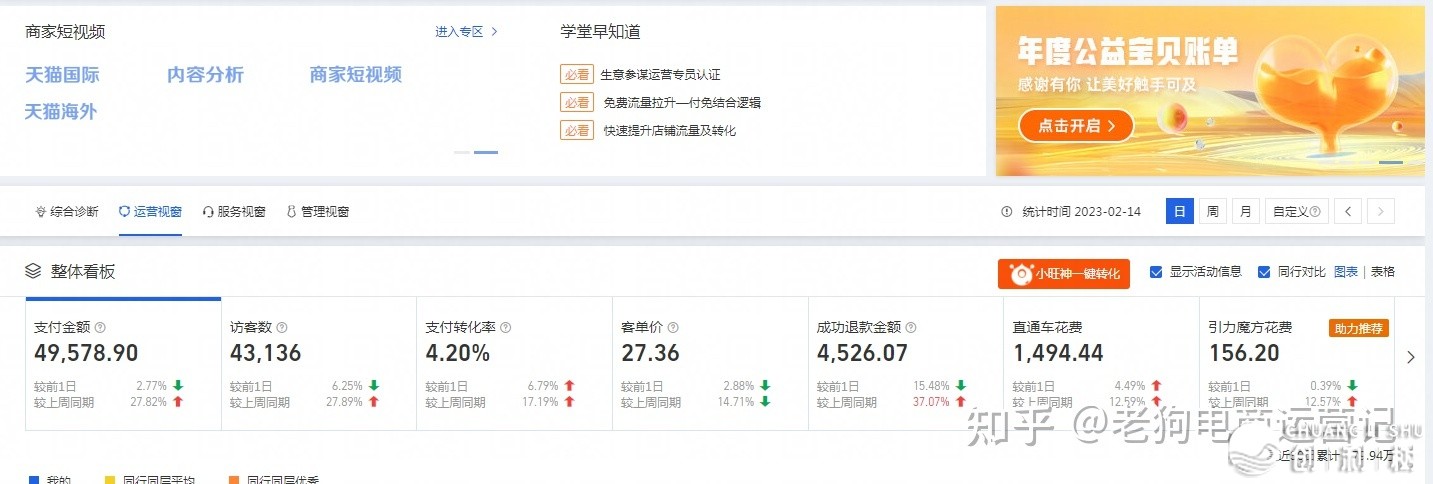Go to previous date with left arrow
1433x484 pixels.
point(1348,212)
